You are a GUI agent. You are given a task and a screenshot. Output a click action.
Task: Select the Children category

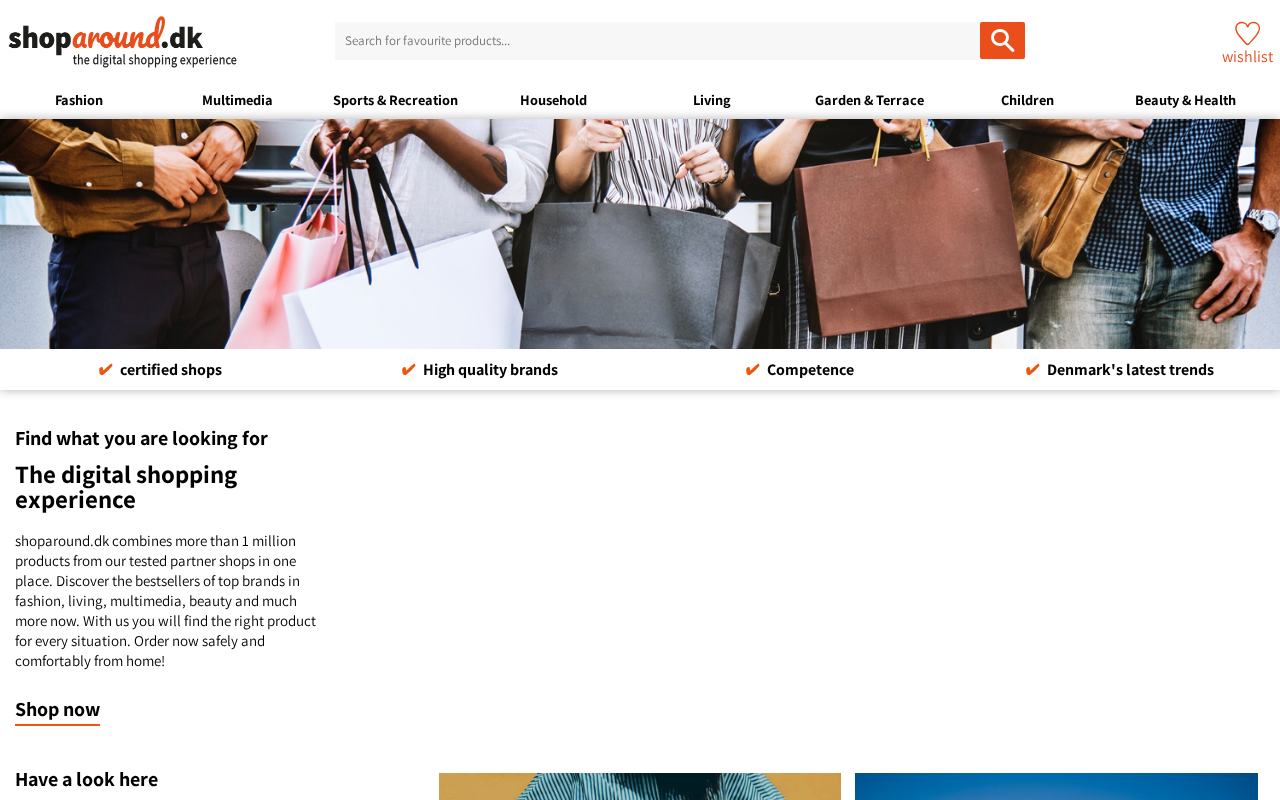1027,100
